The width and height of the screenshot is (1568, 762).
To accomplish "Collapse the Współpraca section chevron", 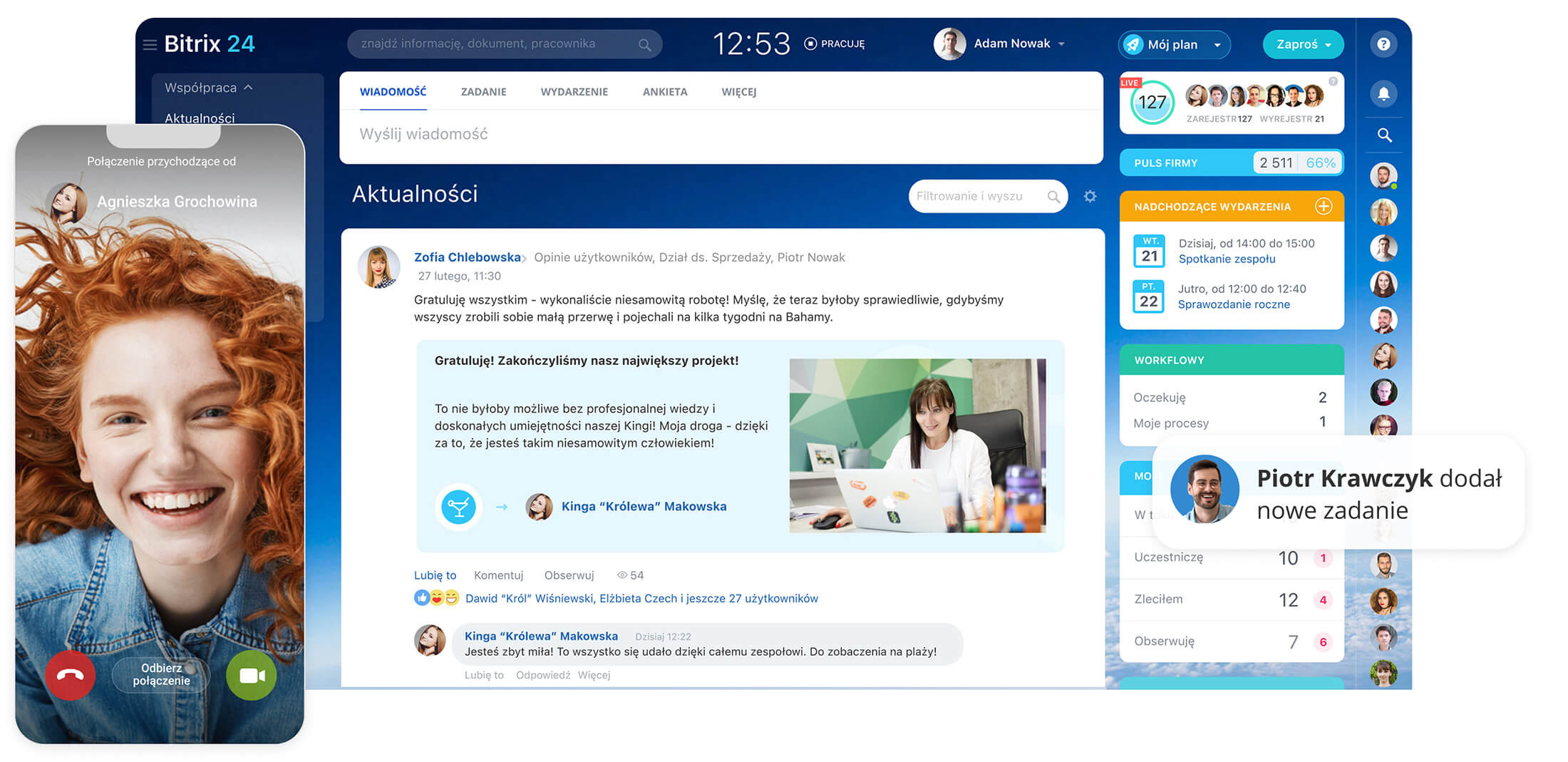I will coord(249,86).
